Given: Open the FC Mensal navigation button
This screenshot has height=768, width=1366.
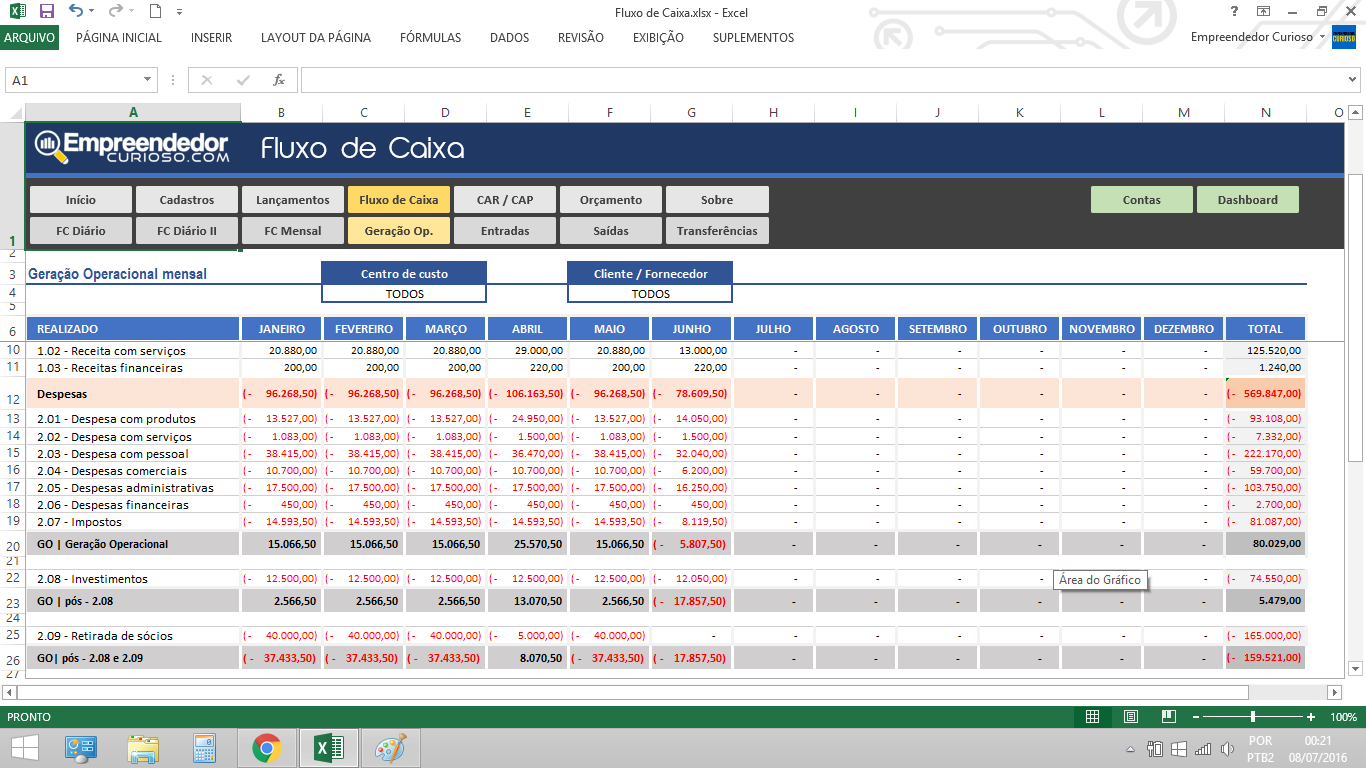Looking at the screenshot, I should tap(292, 231).
